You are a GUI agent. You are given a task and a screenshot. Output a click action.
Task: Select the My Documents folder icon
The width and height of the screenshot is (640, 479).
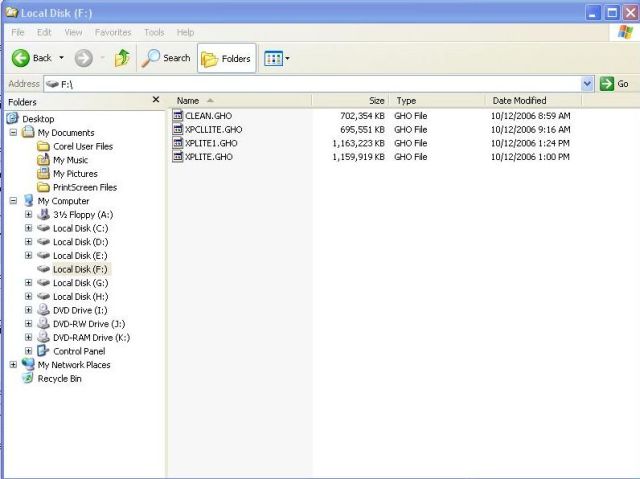[28, 132]
